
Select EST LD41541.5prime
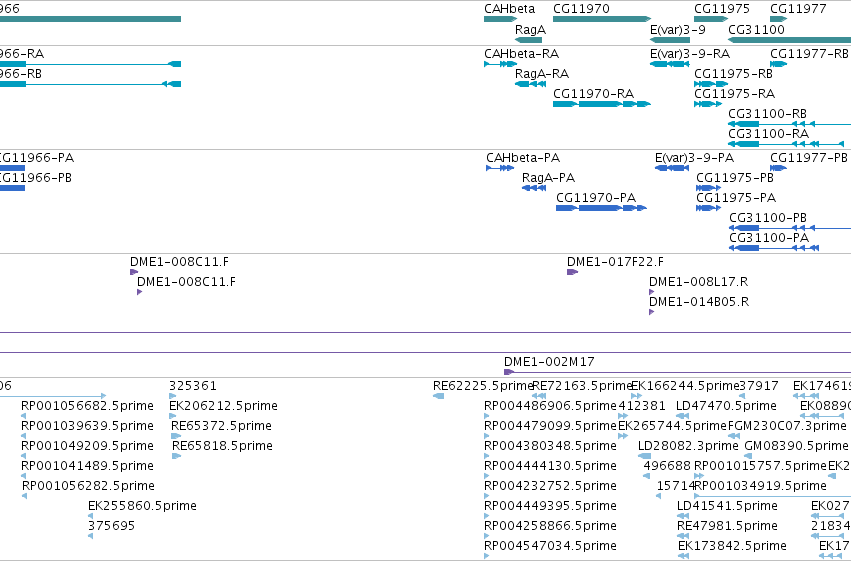pos(683,516)
